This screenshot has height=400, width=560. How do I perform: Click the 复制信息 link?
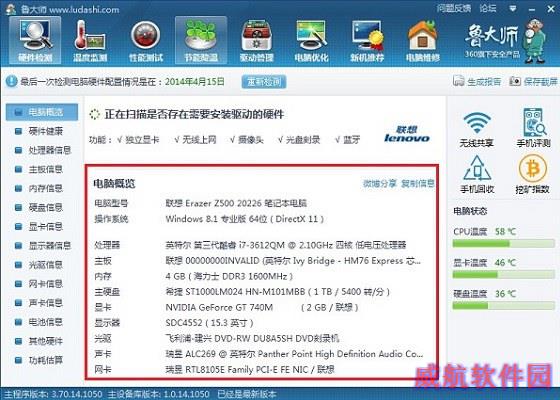coord(418,184)
